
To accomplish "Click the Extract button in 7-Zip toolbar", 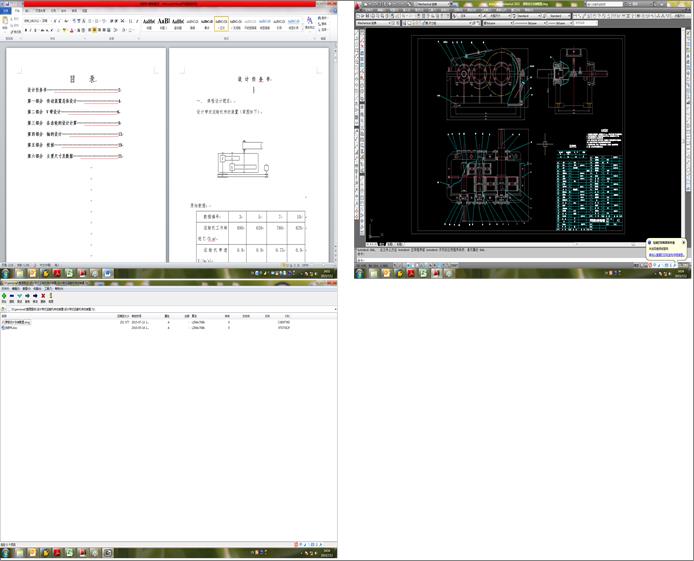I will click(12, 297).
